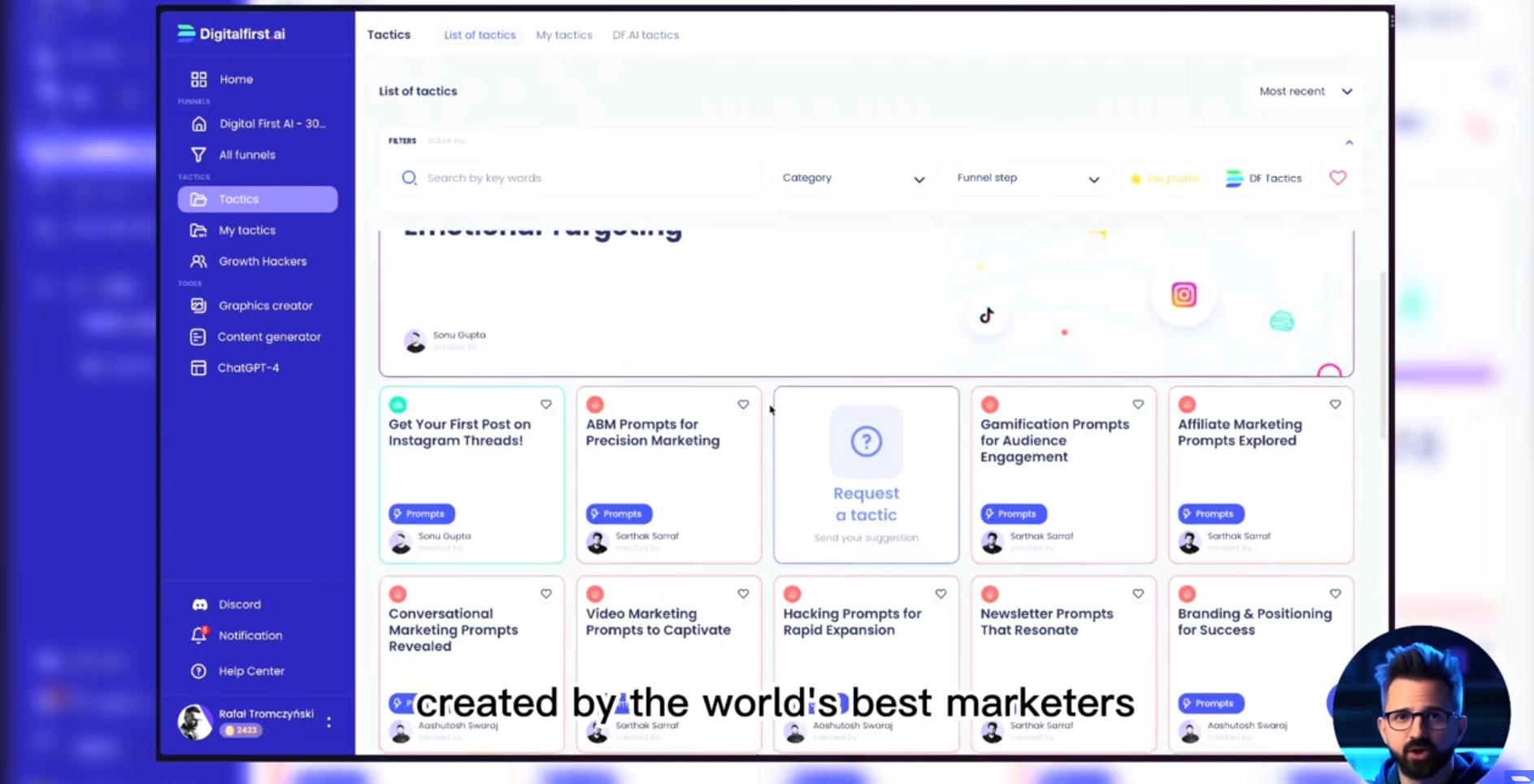The height and width of the screenshot is (784, 1534).
Task: Open the Notification bell icon
Action: pos(198,635)
